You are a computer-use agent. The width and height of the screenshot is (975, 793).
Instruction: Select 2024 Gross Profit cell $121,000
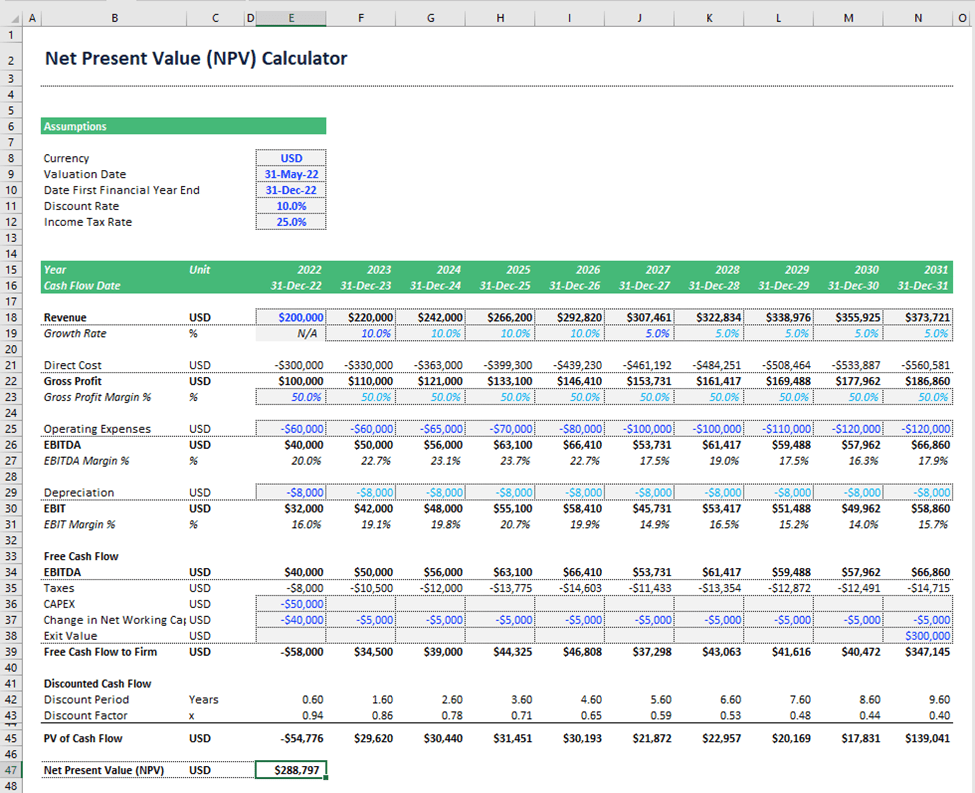430,381
